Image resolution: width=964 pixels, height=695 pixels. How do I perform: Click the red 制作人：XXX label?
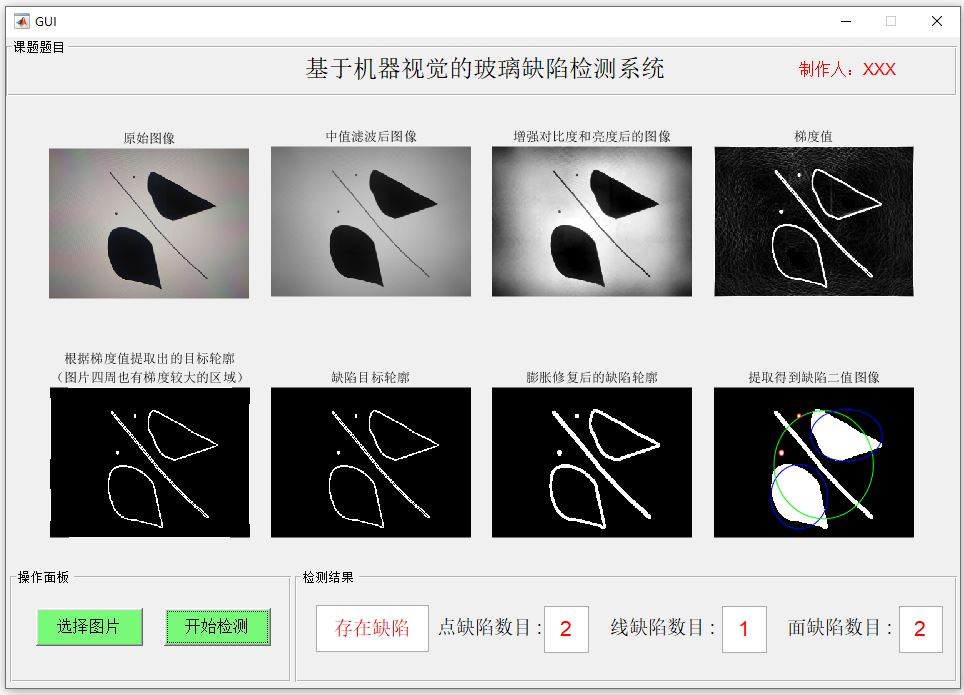[x=847, y=69]
